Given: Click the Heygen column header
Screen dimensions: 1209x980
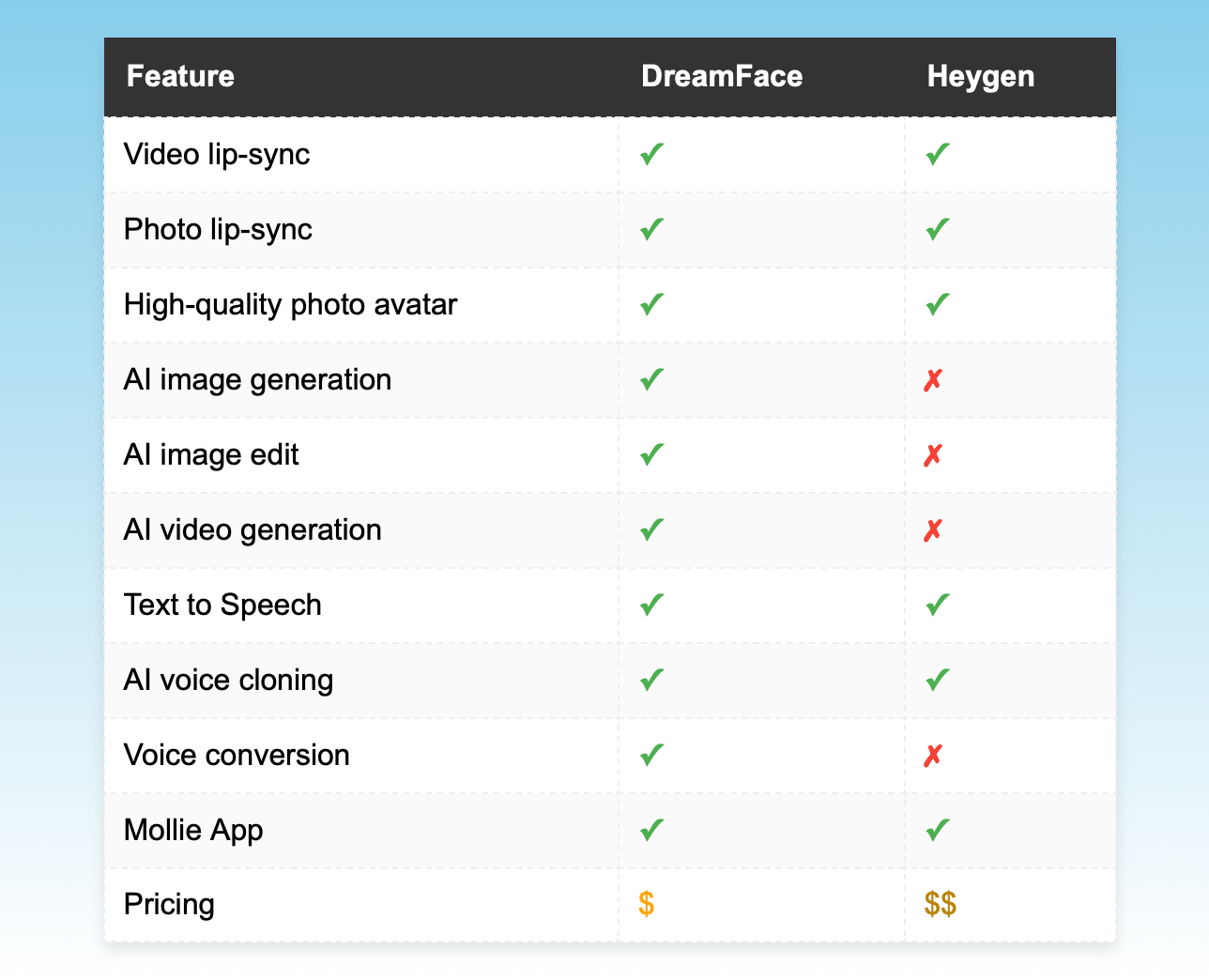Looking at the screenshot, I should (x=981, y=76).
